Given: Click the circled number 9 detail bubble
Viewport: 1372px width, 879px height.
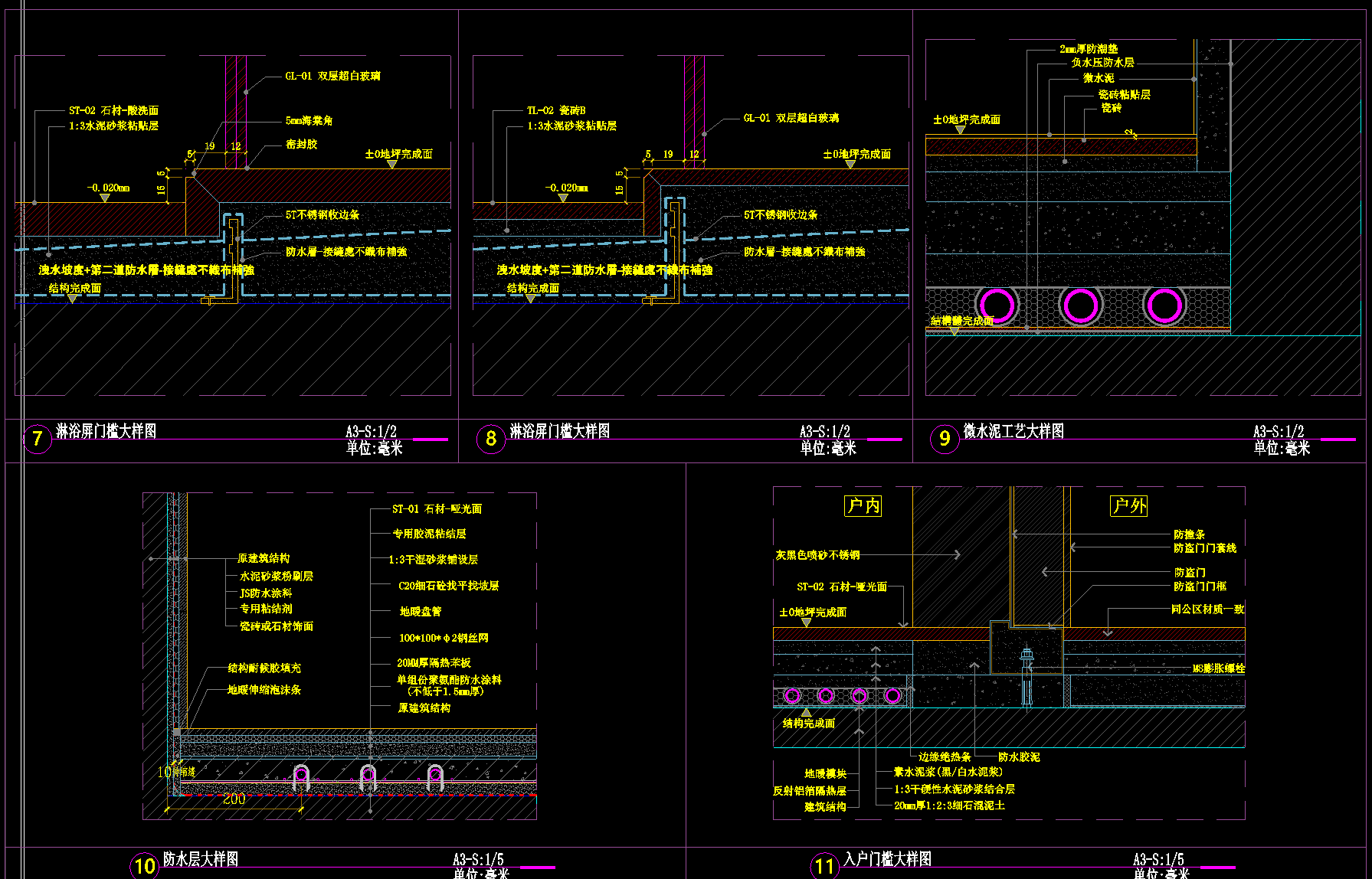Looking at the screenshot, I should tap(945, 439).
